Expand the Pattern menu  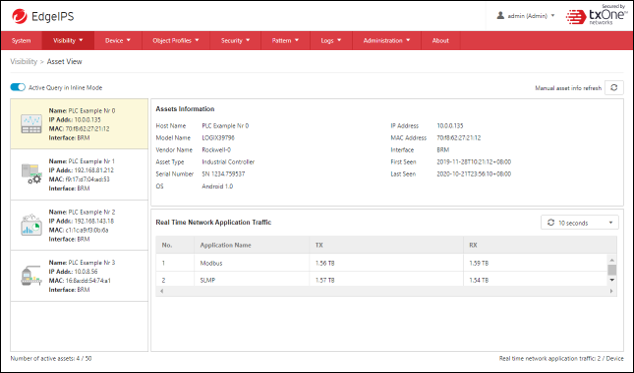[285, 40]
